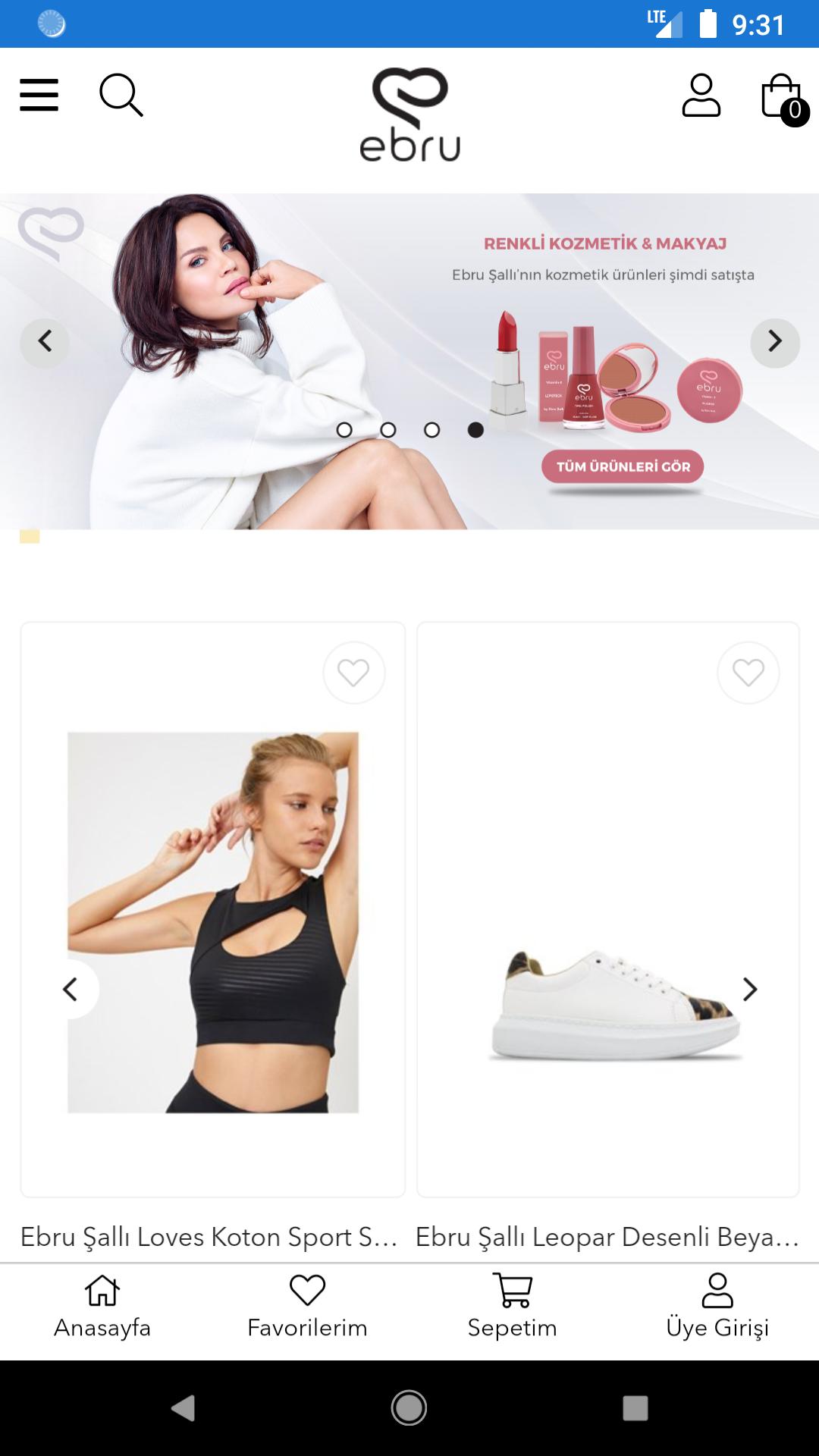
Task: Select the second banner slide indicator dot
Action: click(x=388, y=430)
